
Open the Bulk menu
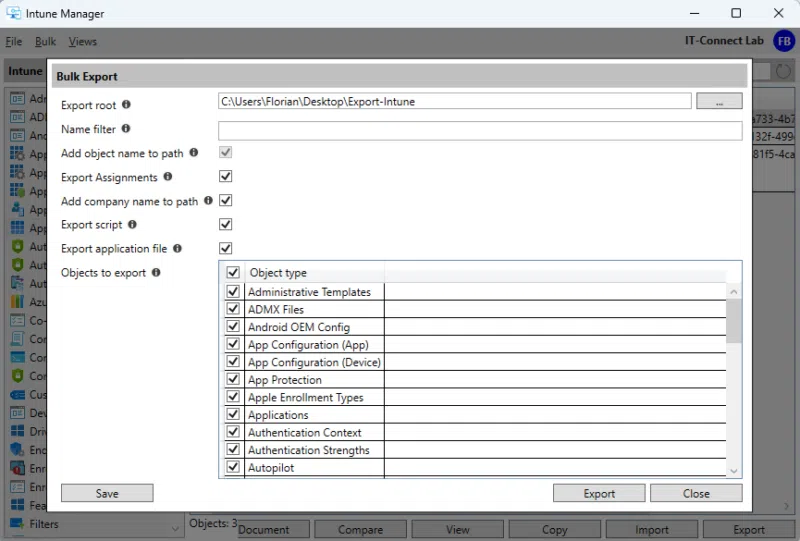point(45,42)
